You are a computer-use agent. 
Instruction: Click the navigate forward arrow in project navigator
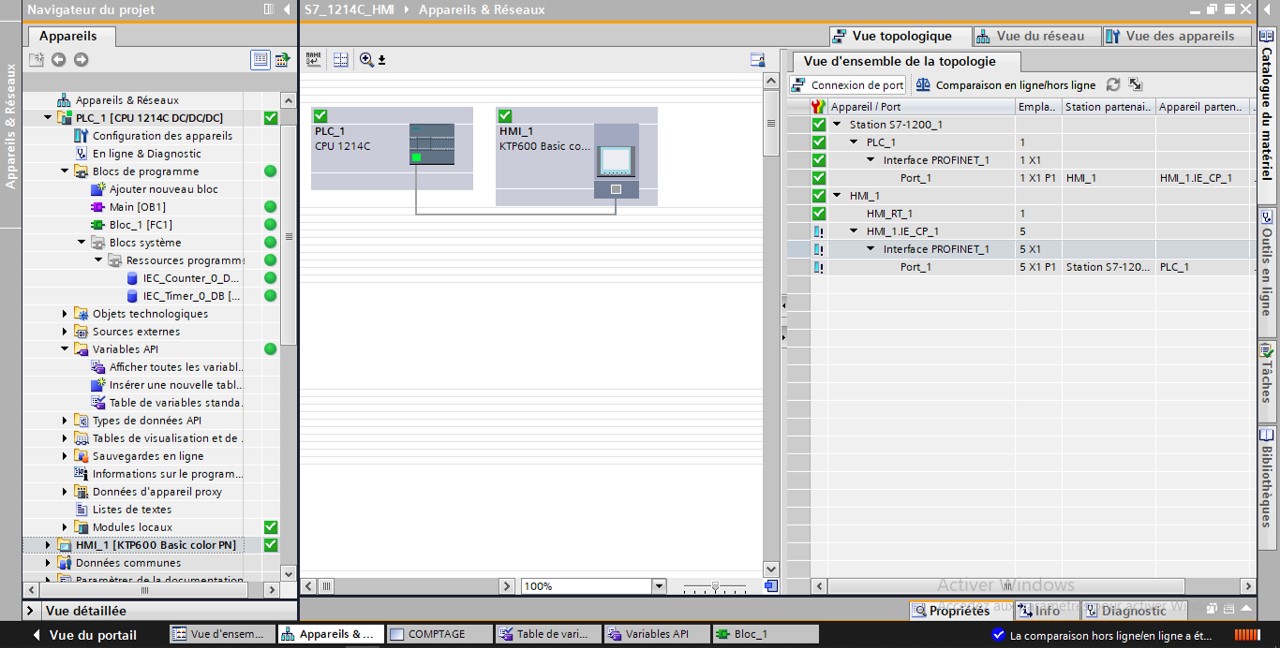[81, 60]
